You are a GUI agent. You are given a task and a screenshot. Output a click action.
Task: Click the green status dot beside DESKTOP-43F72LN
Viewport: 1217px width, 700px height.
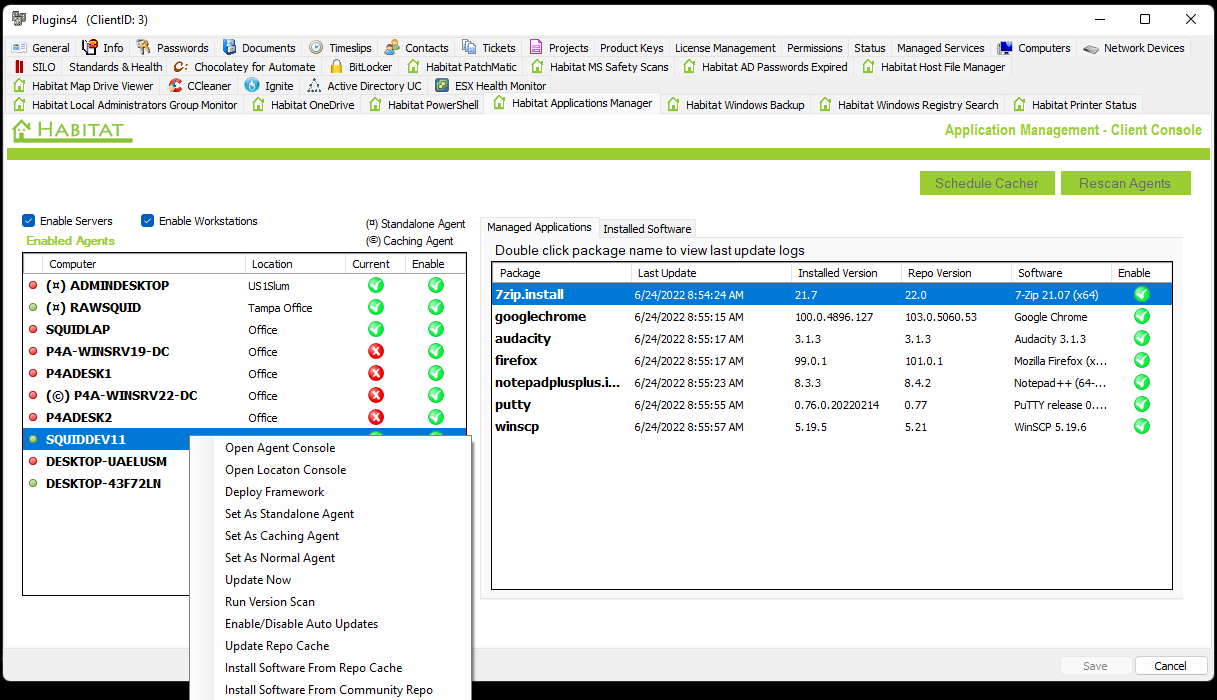pos(34,484)
